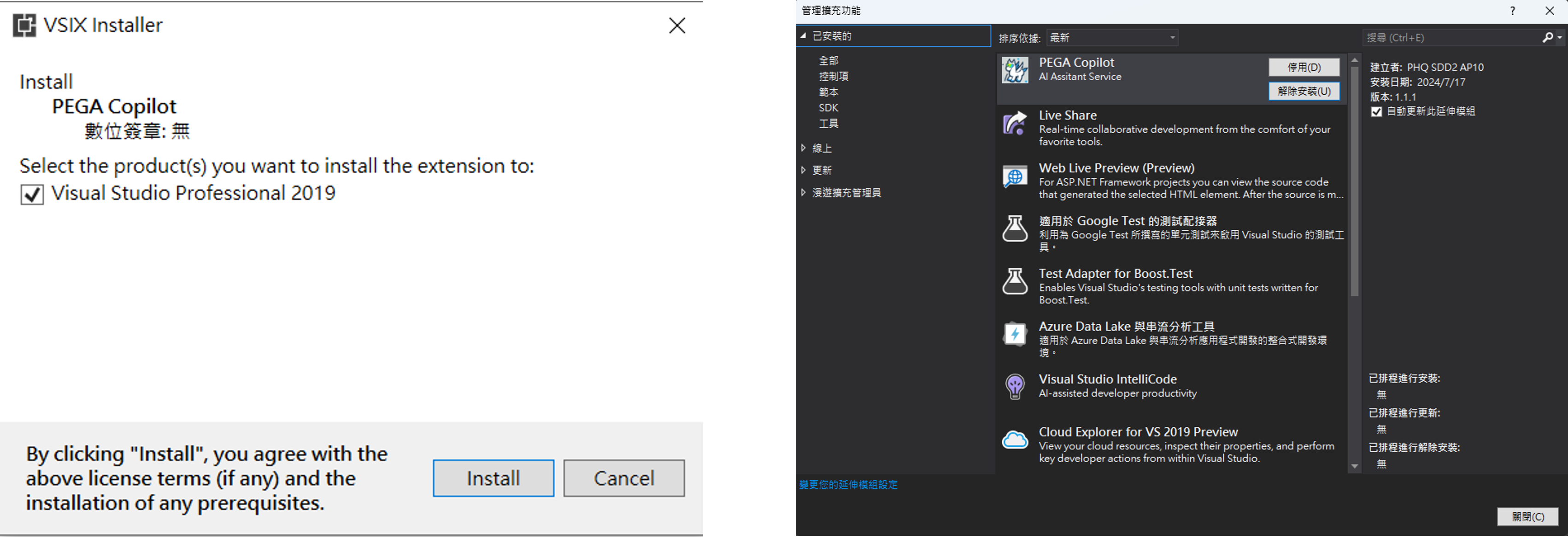Image resolution: width=1568 pixels, height=537 pixels.
Task: Click the PEGA Copilot extension icon
Action: click(1015, 70)
